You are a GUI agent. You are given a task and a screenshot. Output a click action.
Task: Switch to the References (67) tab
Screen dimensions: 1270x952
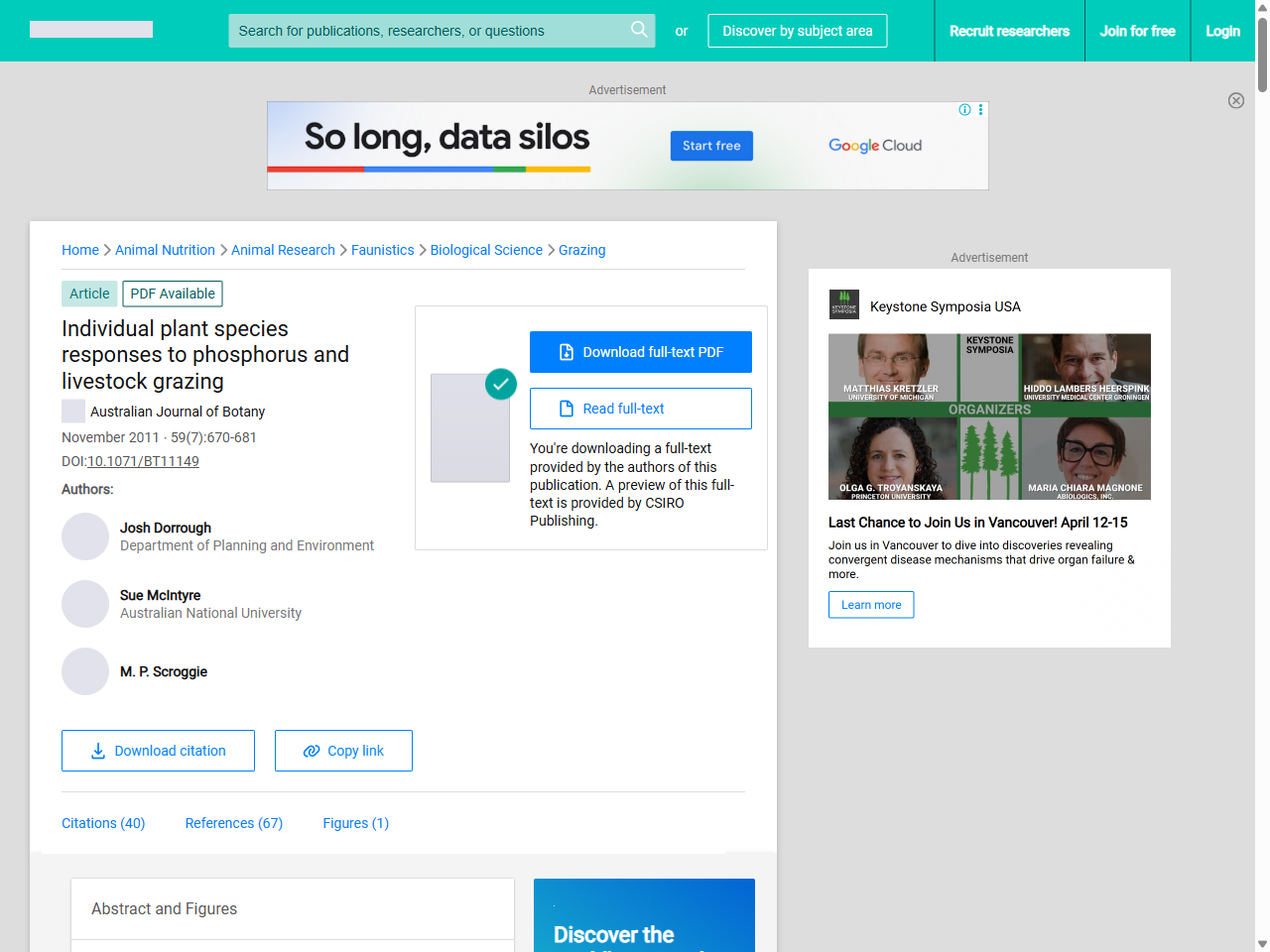(x=234, y=823)
